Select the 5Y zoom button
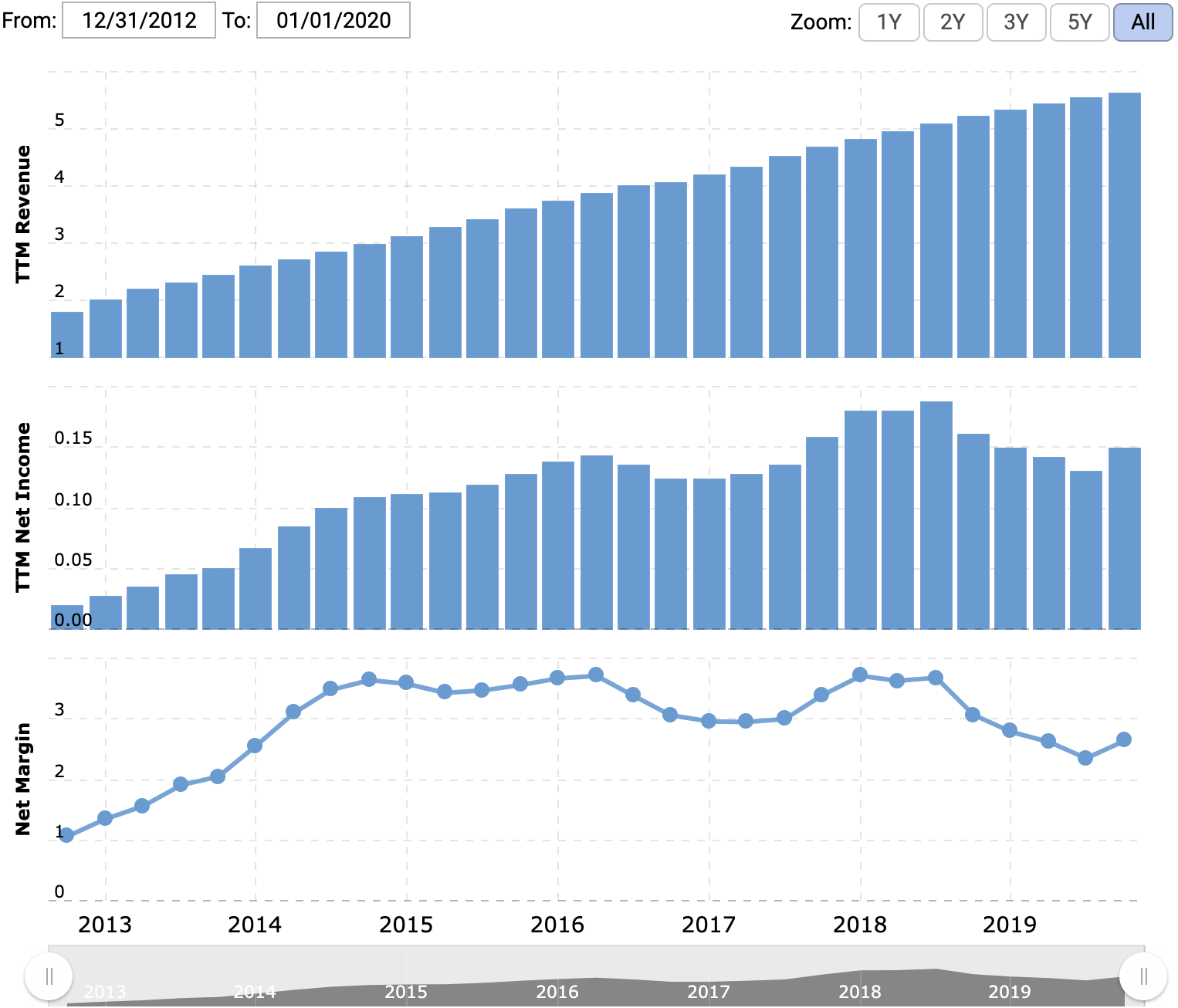1178x1008 pixels. (x=1079, y=22)
